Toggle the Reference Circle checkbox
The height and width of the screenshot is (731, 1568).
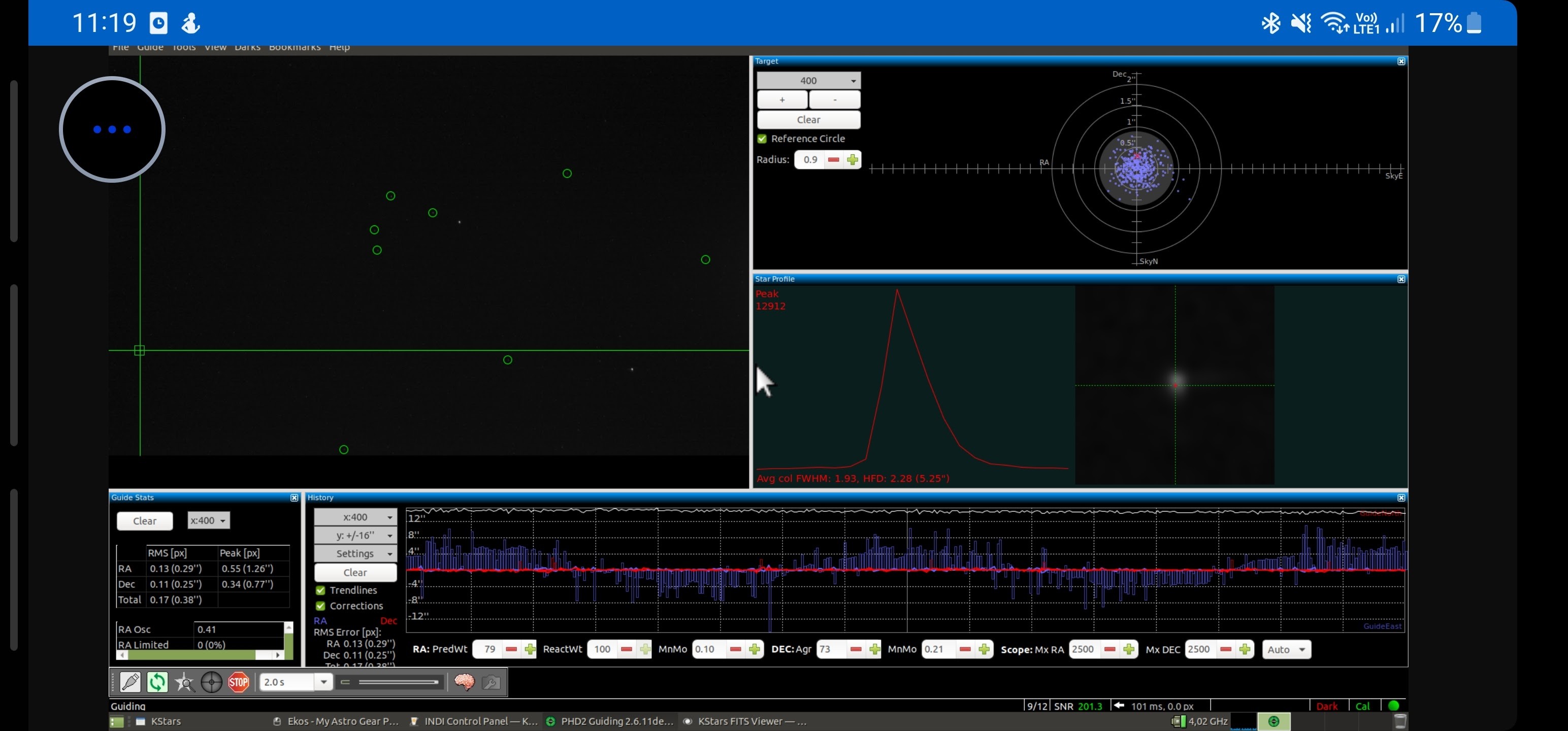point(762,139)
